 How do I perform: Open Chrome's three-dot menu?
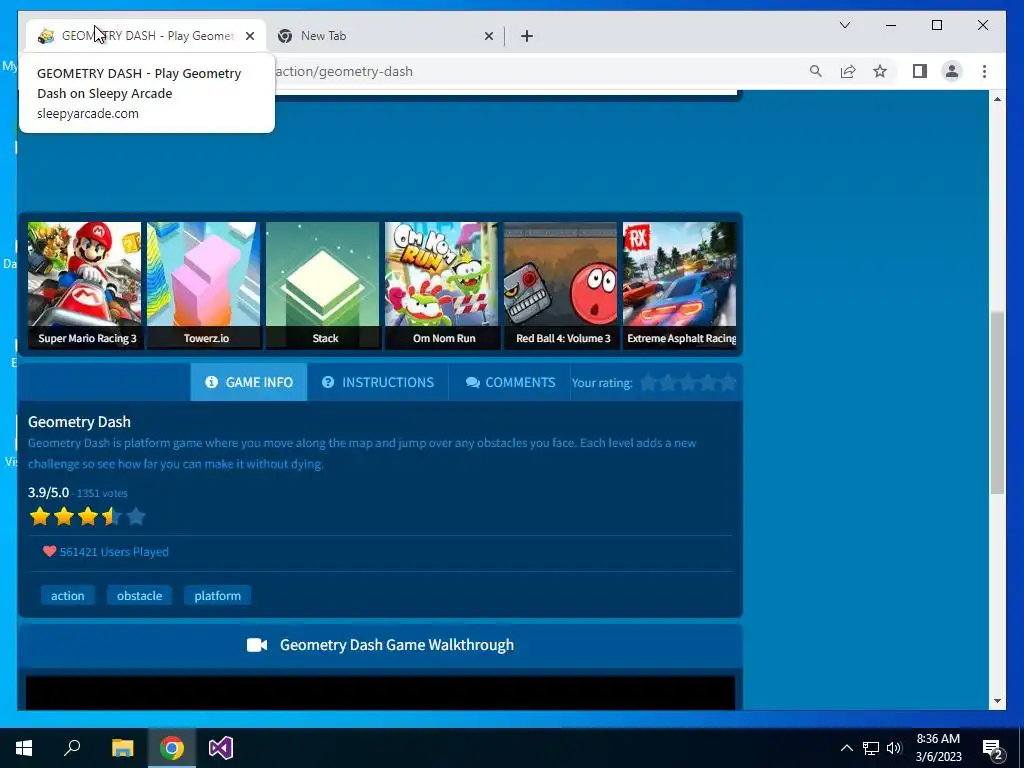tap(984, 71)
